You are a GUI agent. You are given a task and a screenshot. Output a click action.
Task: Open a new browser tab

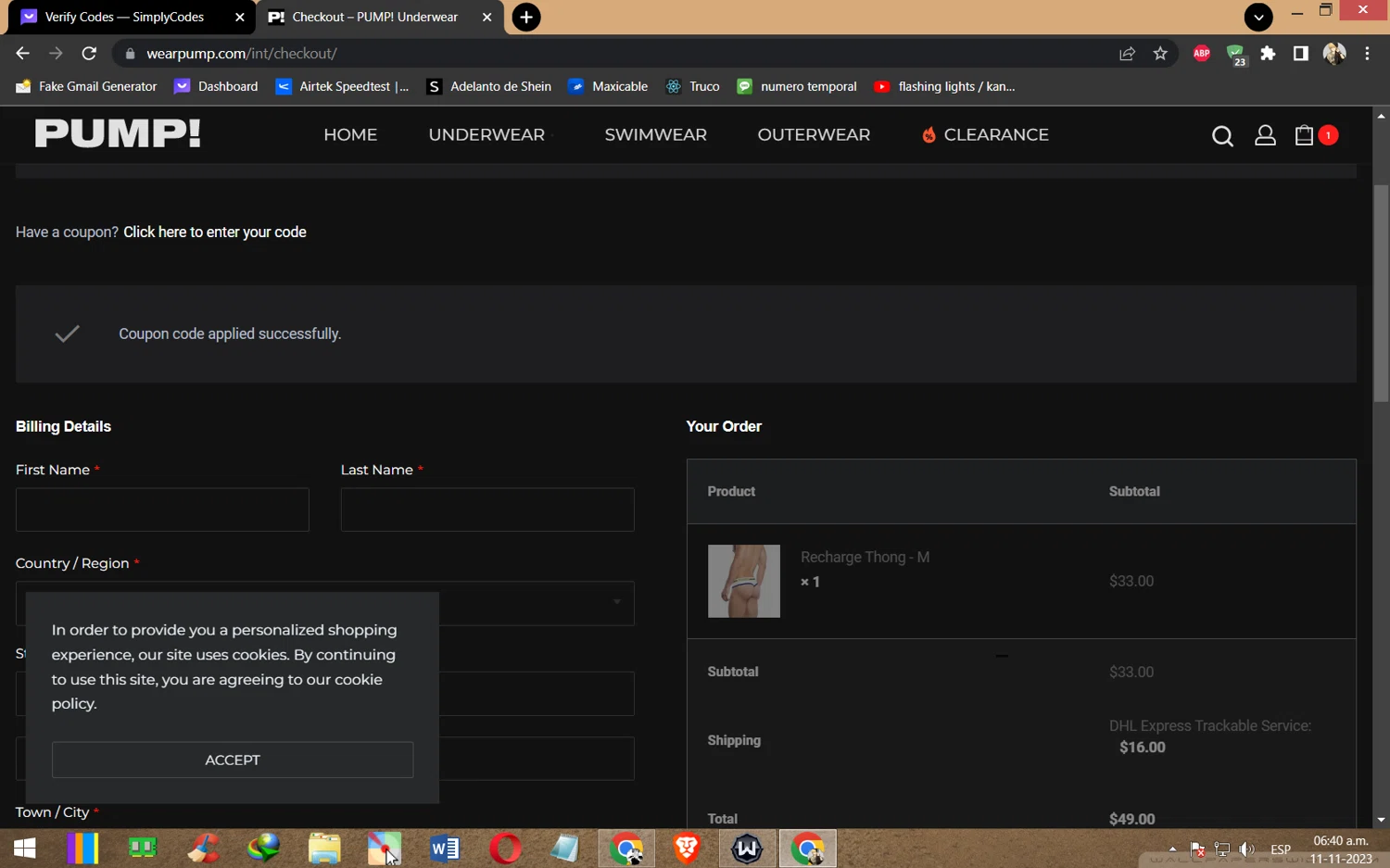(x=526, y=17)
